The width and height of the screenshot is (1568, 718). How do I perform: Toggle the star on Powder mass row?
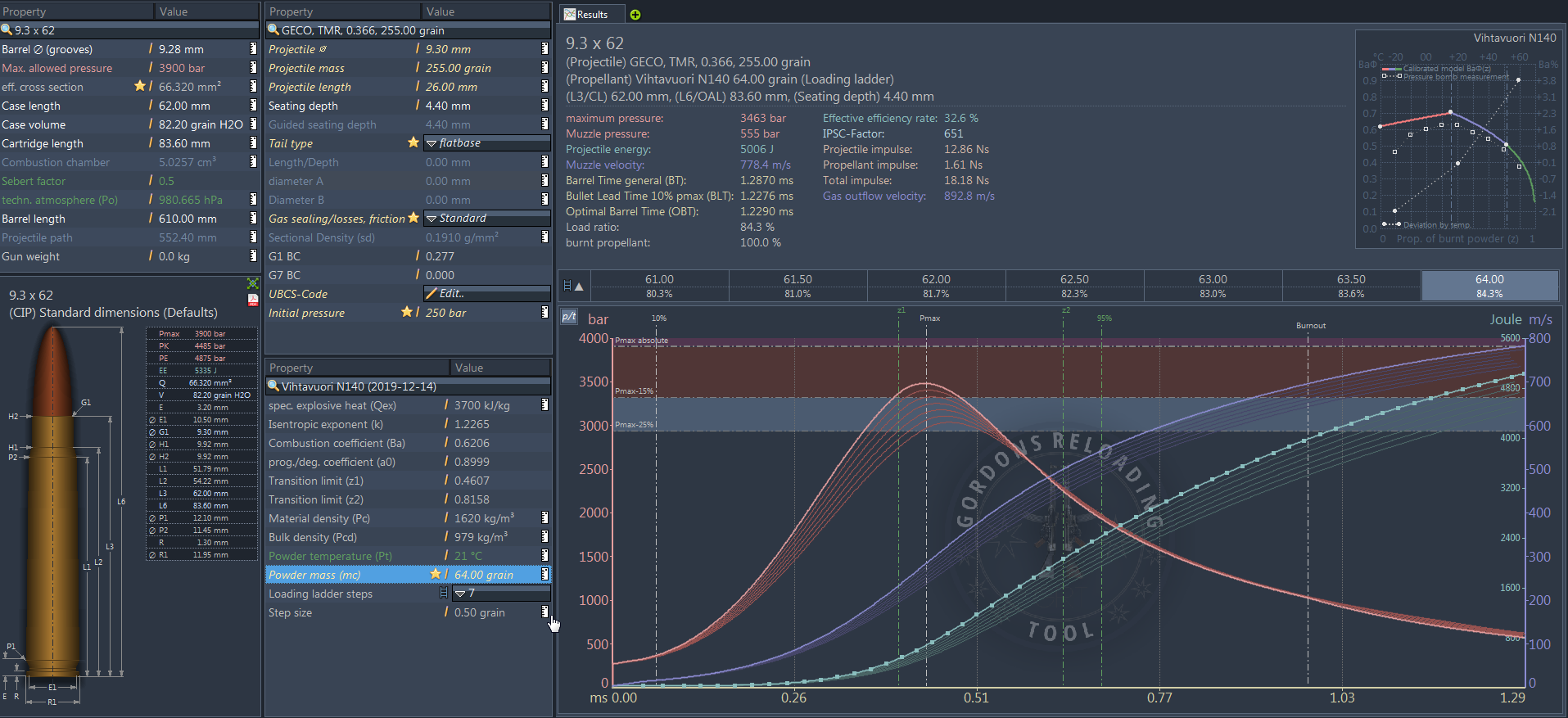(436, 575)
